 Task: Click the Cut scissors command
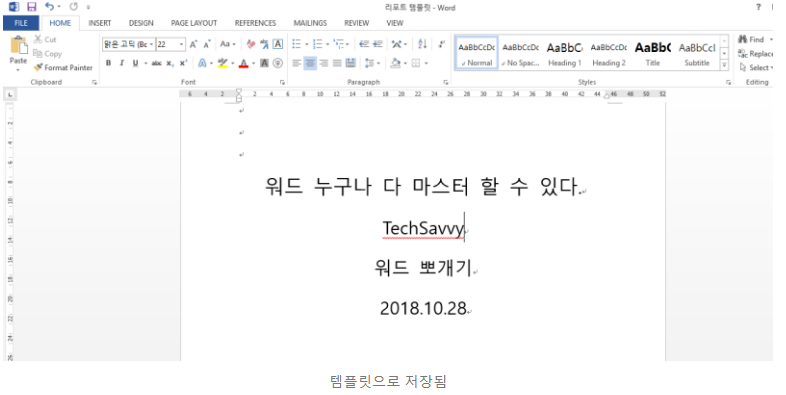[x=45, y=39]
